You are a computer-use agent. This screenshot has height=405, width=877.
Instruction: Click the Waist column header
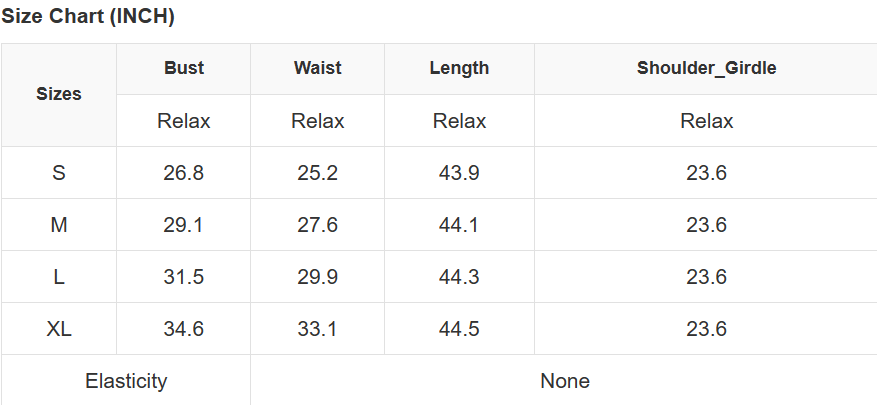(317, 68)
